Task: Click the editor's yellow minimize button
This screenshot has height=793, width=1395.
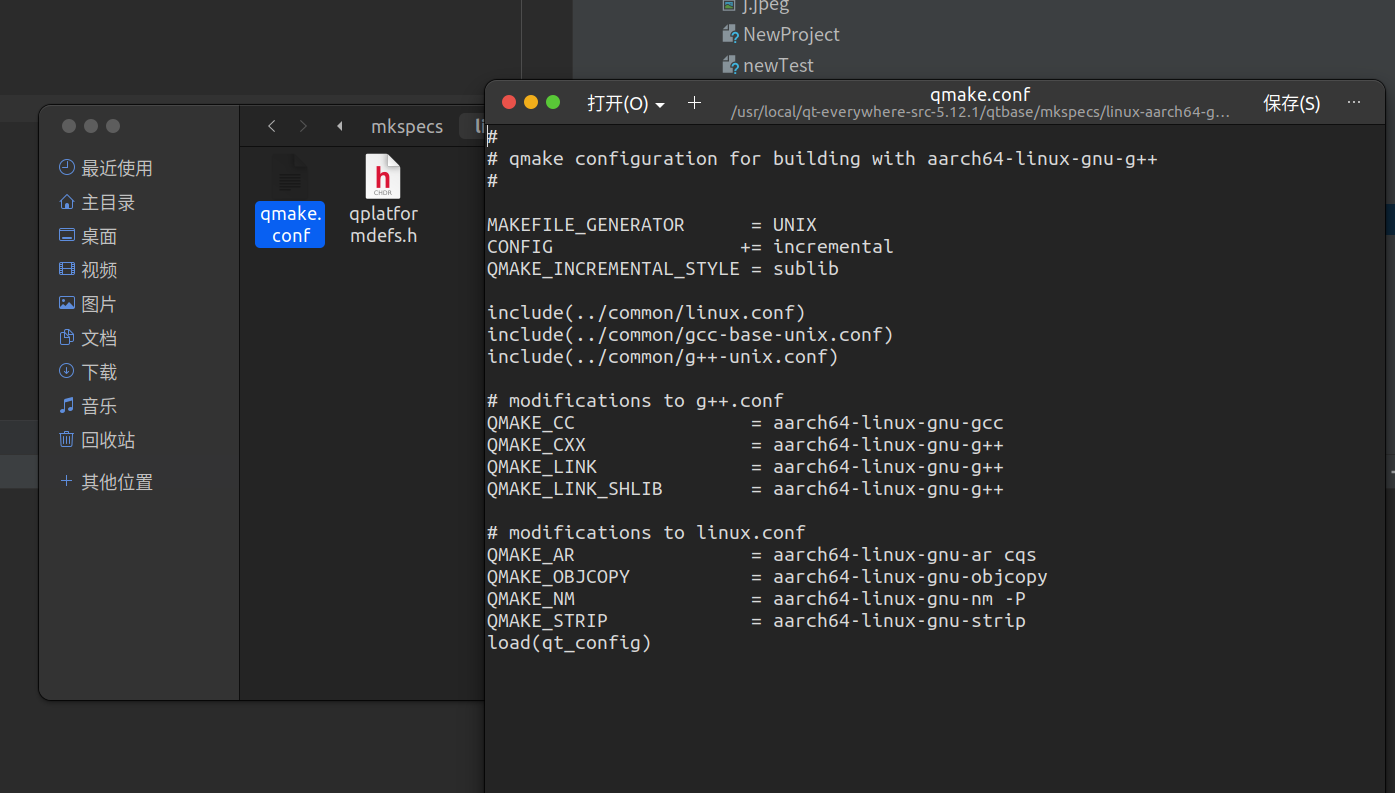Action: pos(530,102)
